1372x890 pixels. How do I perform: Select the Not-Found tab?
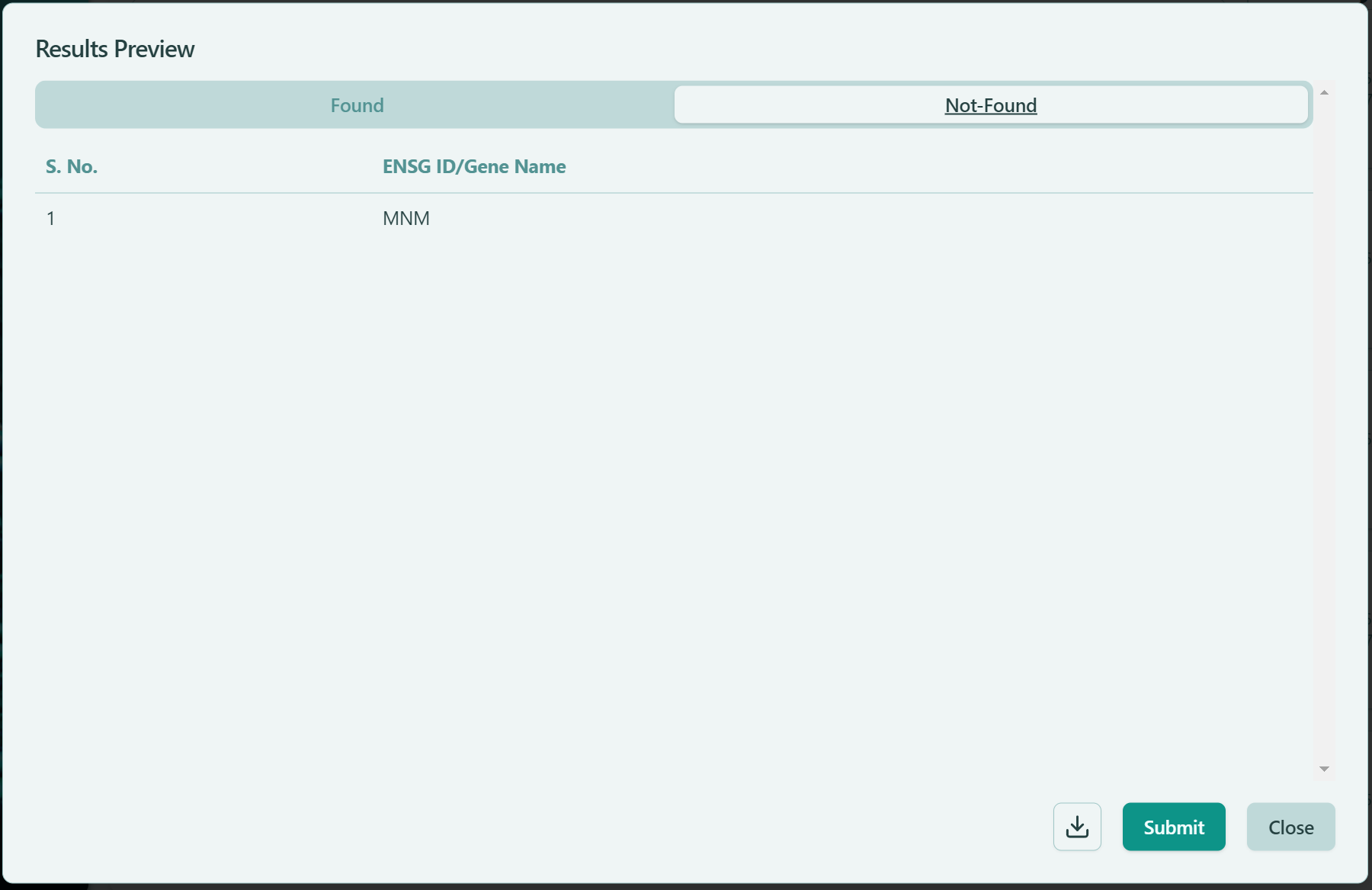click(x=990, y=105)
